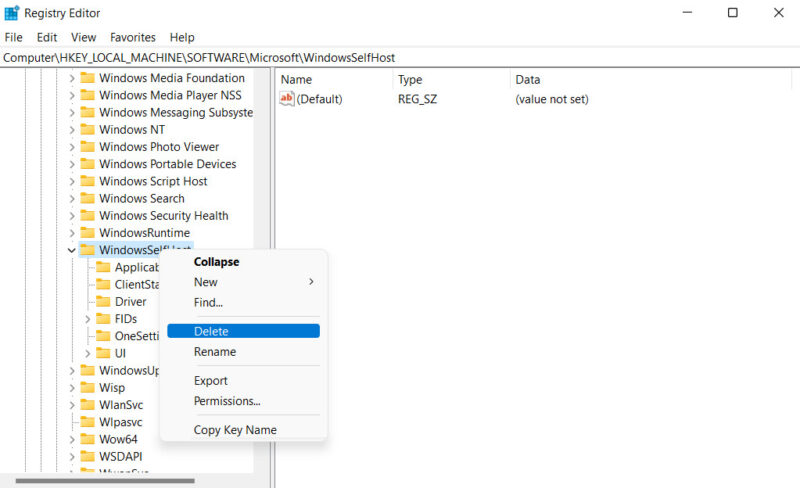Screen dimensions: 800x488
Task: Choose Collapse in the context menu
Action: pyautogui.click(x=243, y=261)
